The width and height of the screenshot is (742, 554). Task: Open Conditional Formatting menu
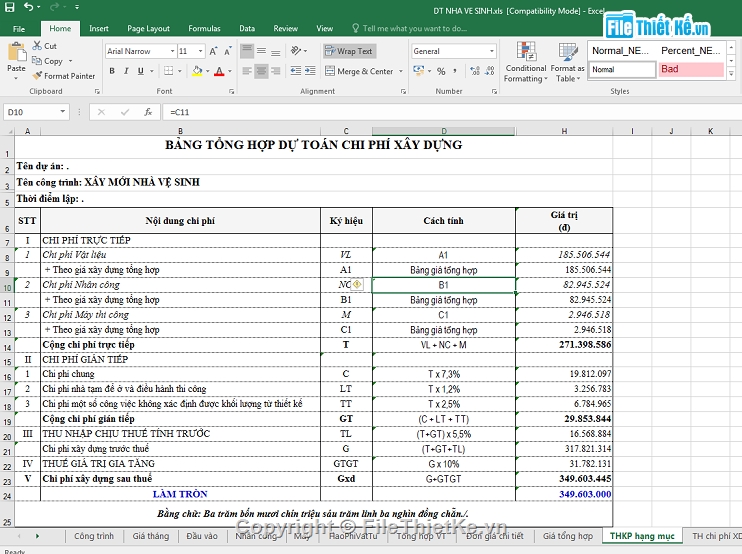525,62
